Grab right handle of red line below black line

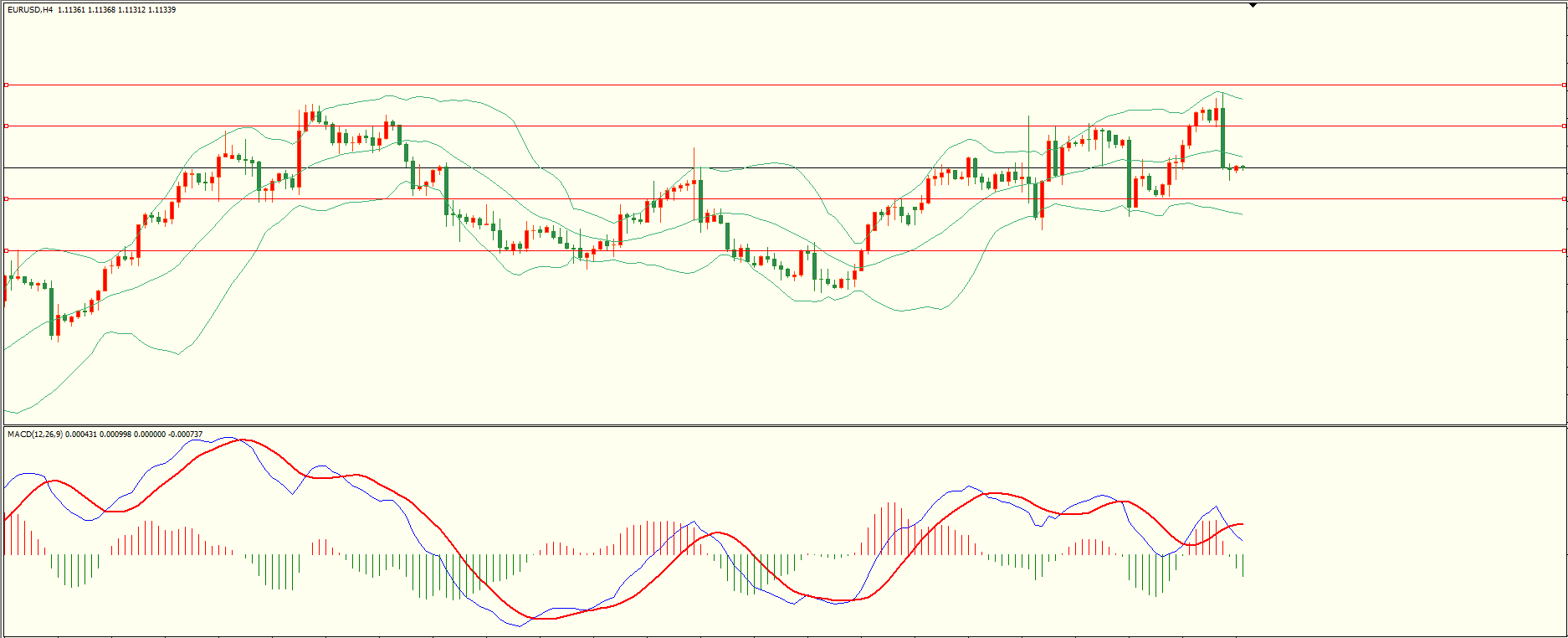tap(1564, 198)
